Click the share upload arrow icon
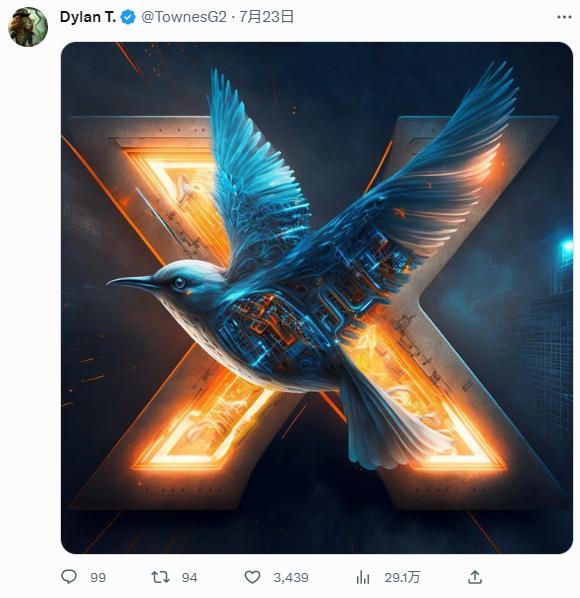The image size is (580, 598). (x=475, y=577)
